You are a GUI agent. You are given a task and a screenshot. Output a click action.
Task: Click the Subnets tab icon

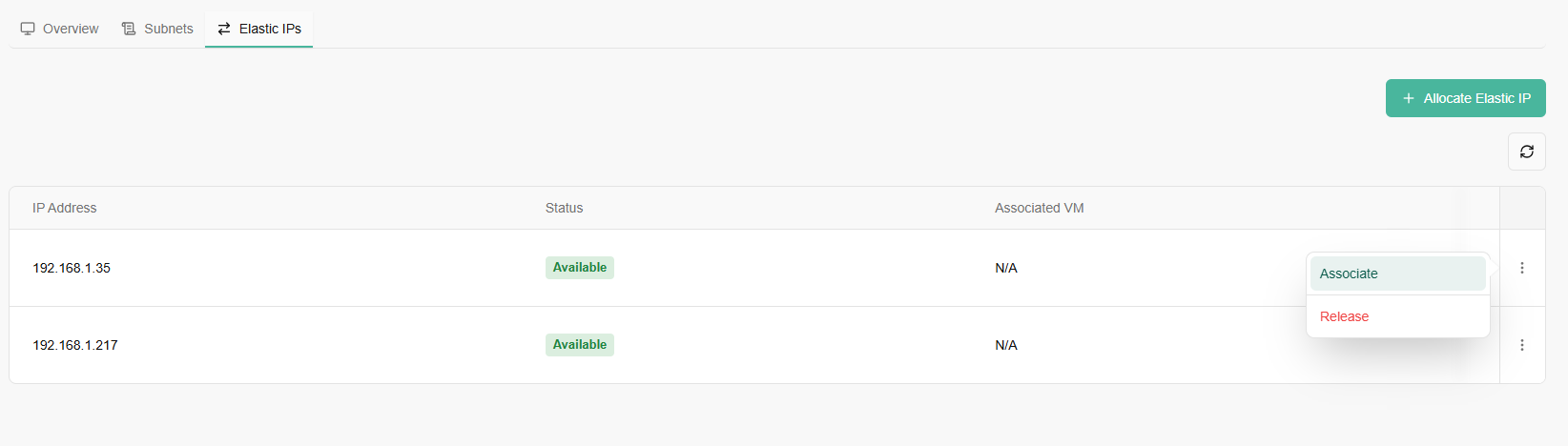point(129,29)
